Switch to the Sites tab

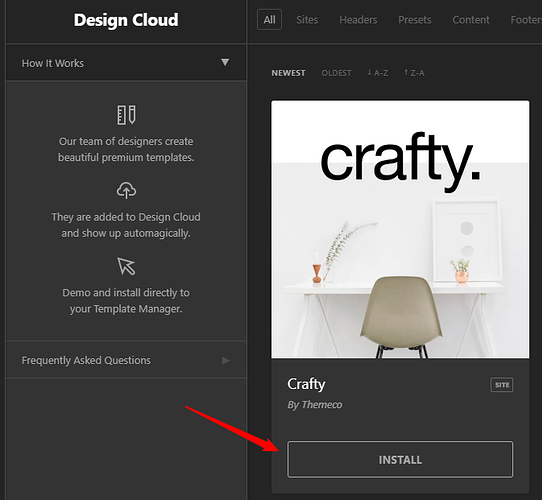(x=307, y=20)
